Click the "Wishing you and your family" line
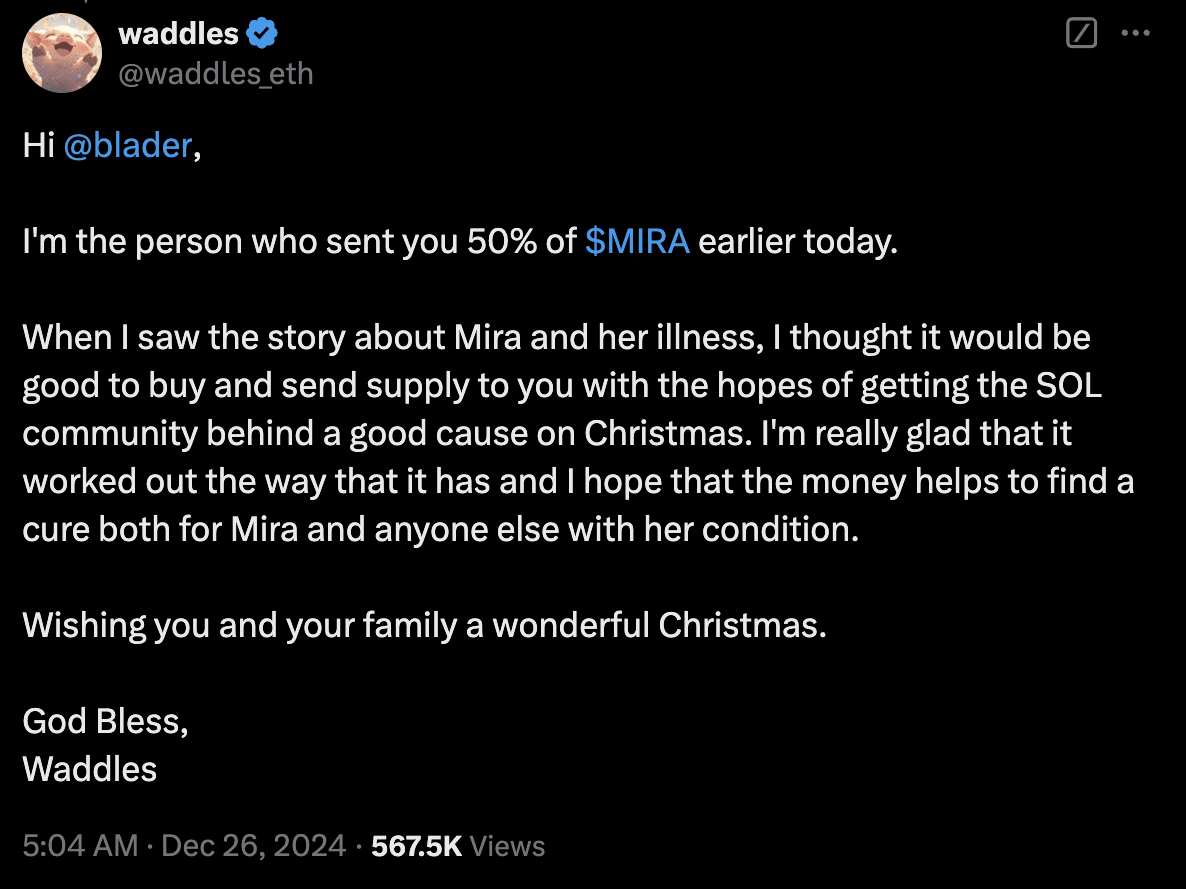 coord(424,626)
